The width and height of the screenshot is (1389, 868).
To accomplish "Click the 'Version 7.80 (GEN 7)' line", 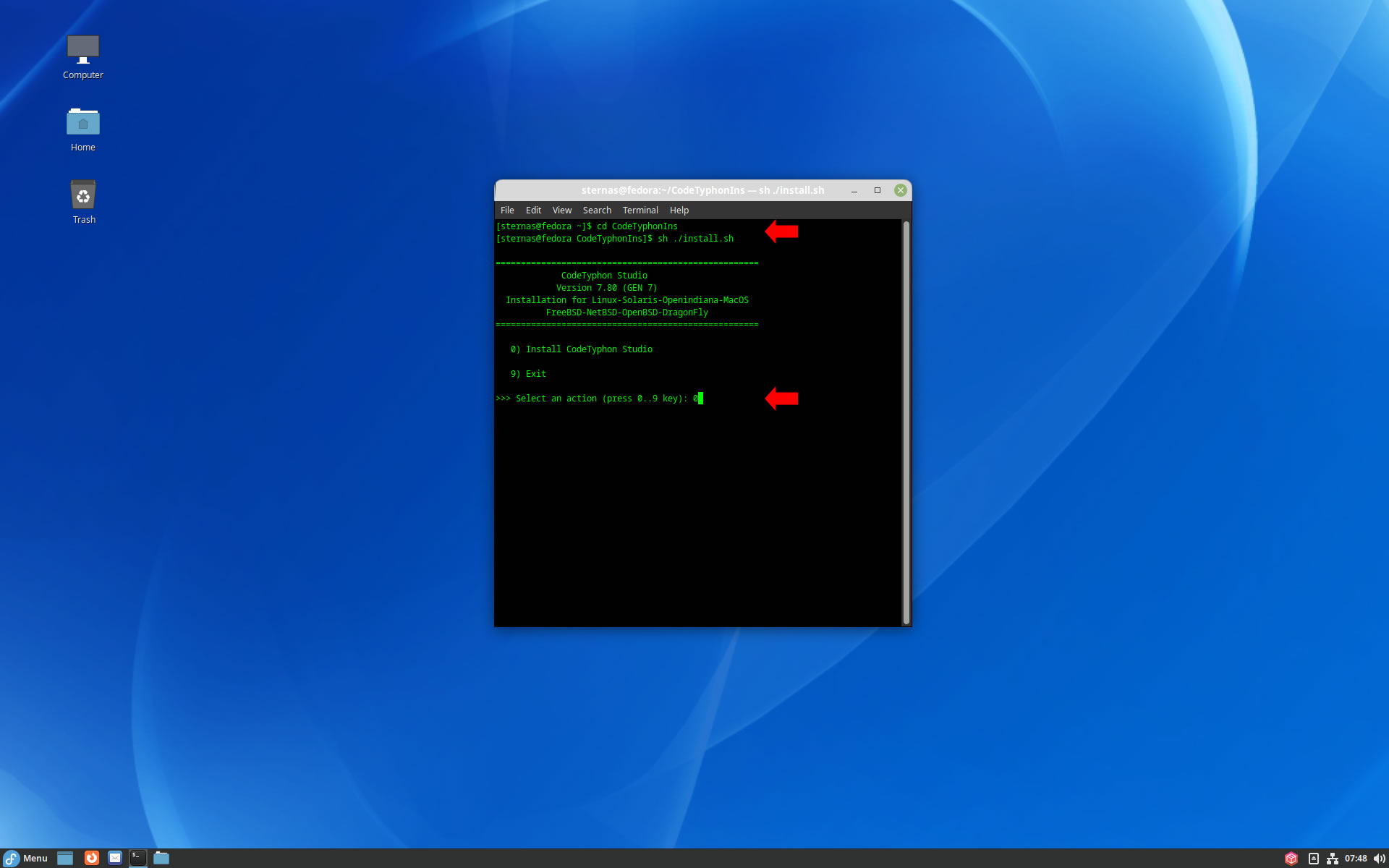I will tap(606, 288).
